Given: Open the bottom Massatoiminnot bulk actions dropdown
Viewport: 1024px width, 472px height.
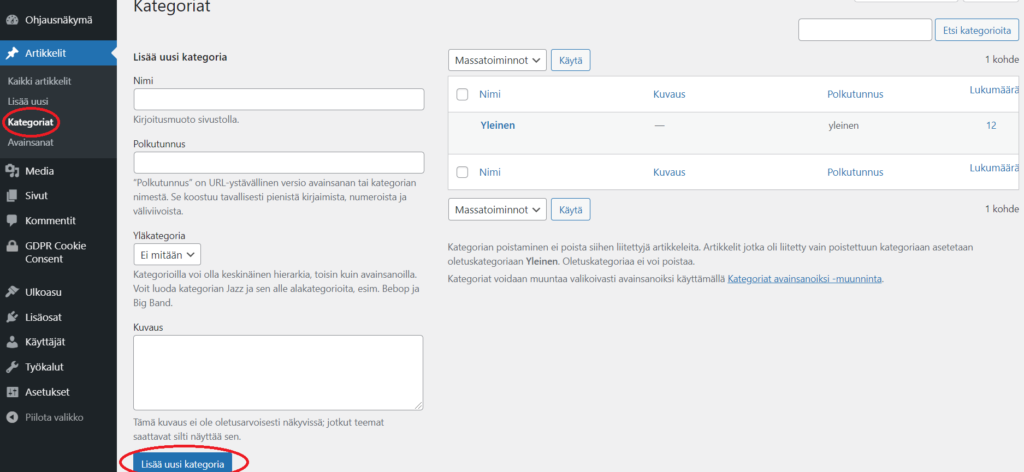Looking at the screenshot, I should [x=497, y=210].
